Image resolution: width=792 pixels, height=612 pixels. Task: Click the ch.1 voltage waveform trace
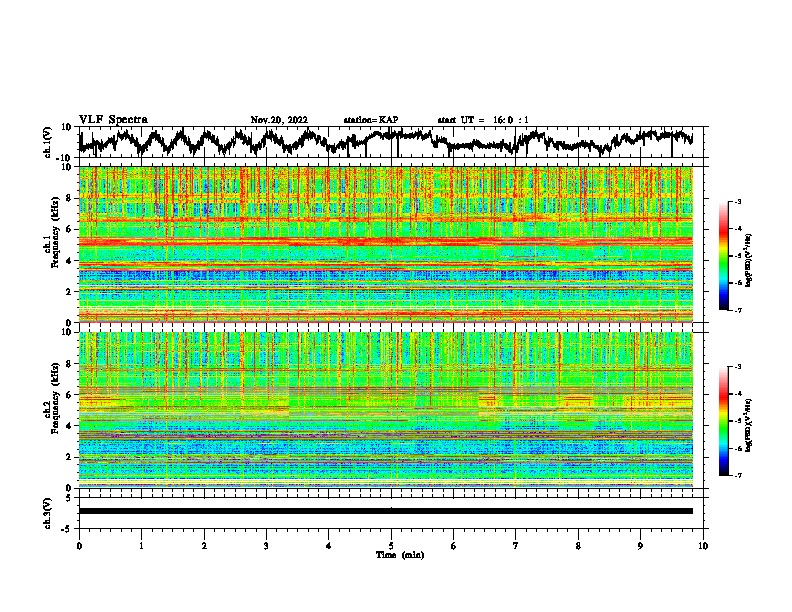click(386, 141)
